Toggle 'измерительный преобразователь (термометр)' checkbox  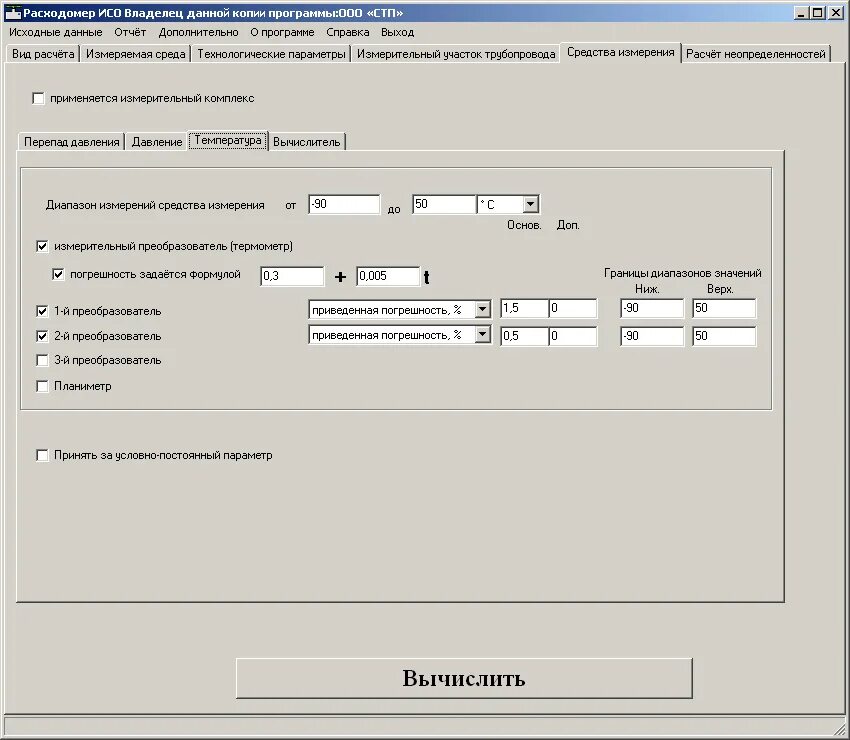click(42, 246)
